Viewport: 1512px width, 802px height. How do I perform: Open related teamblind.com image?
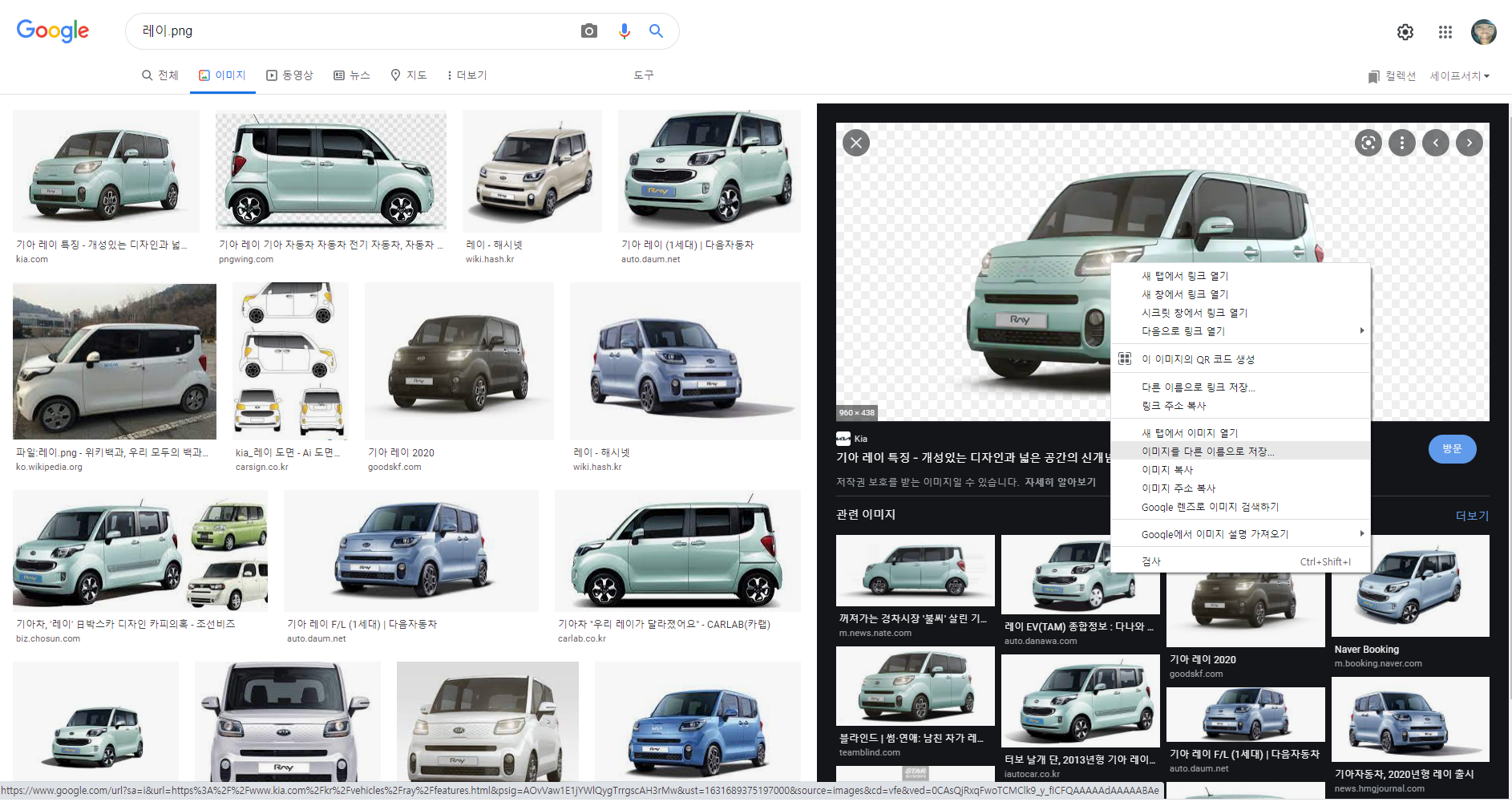[x=915, y=687]
